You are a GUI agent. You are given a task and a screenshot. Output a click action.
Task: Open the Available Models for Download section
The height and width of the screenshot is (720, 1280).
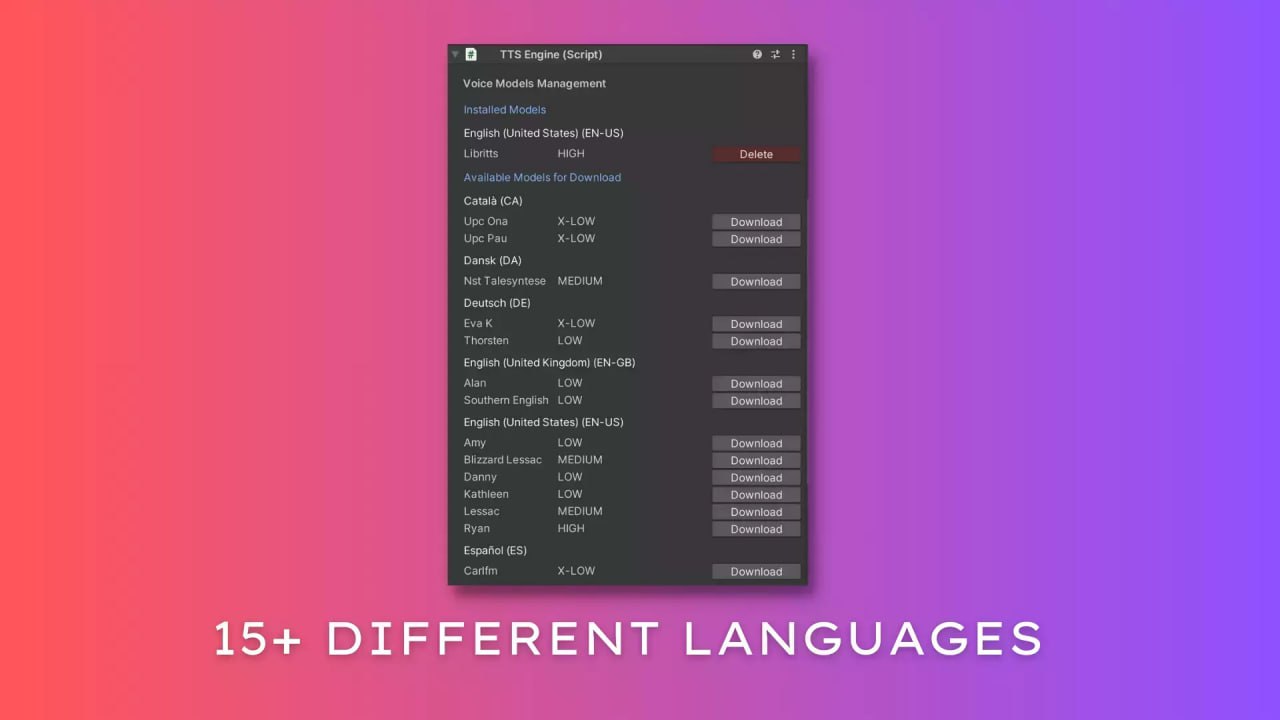pos(542,177)
